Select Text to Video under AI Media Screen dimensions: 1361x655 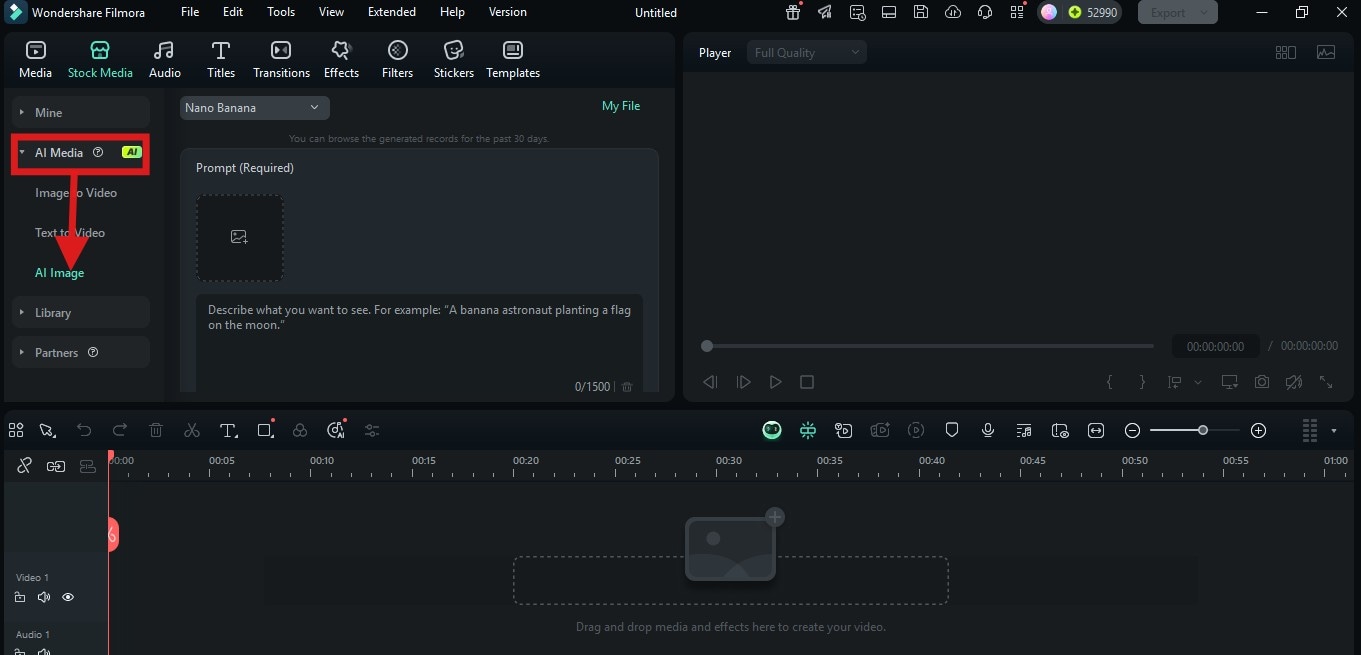pyautogui.click(x=70, y=232)
